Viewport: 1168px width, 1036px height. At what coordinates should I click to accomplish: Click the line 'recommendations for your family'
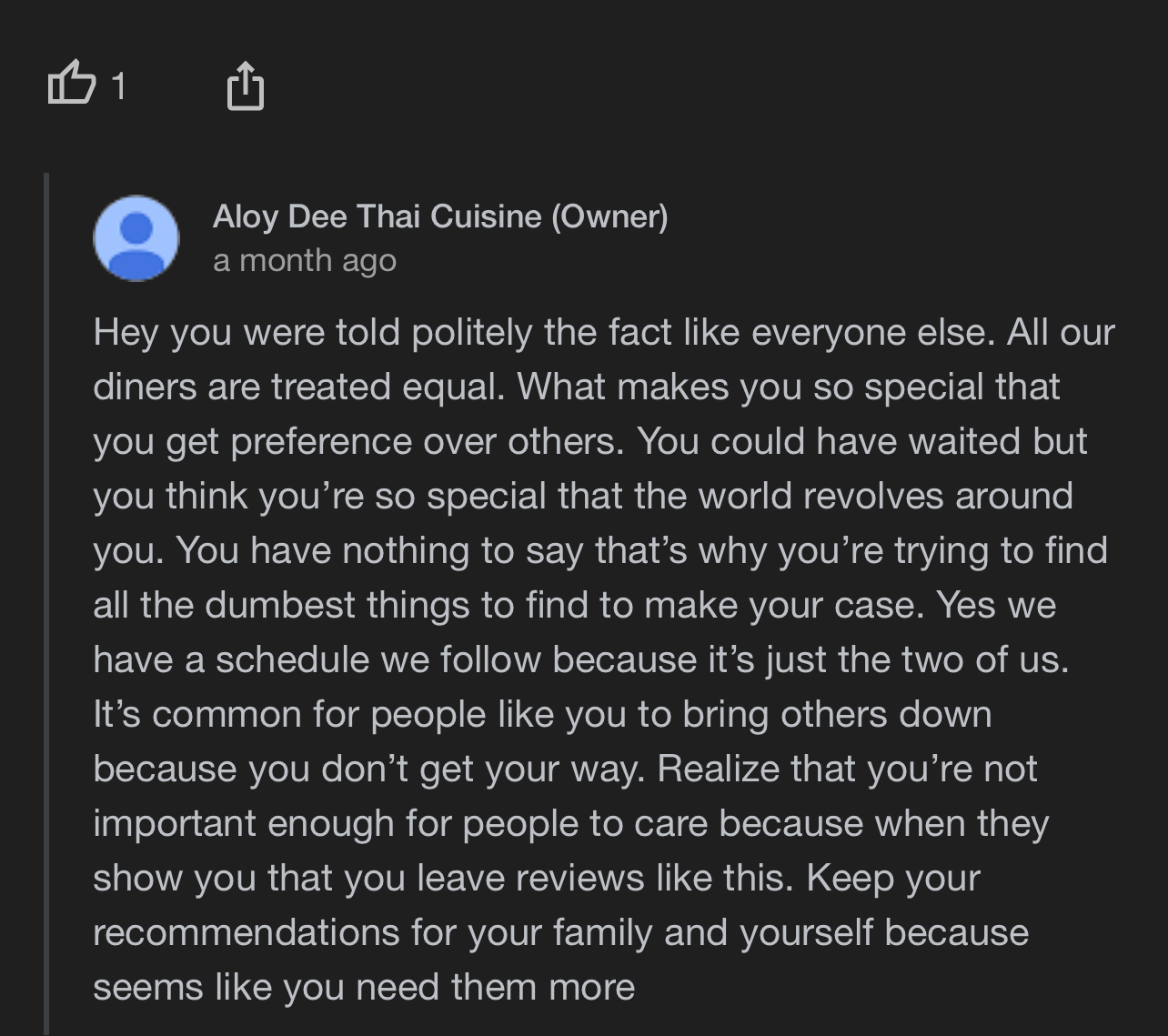(x=560, y=933)
